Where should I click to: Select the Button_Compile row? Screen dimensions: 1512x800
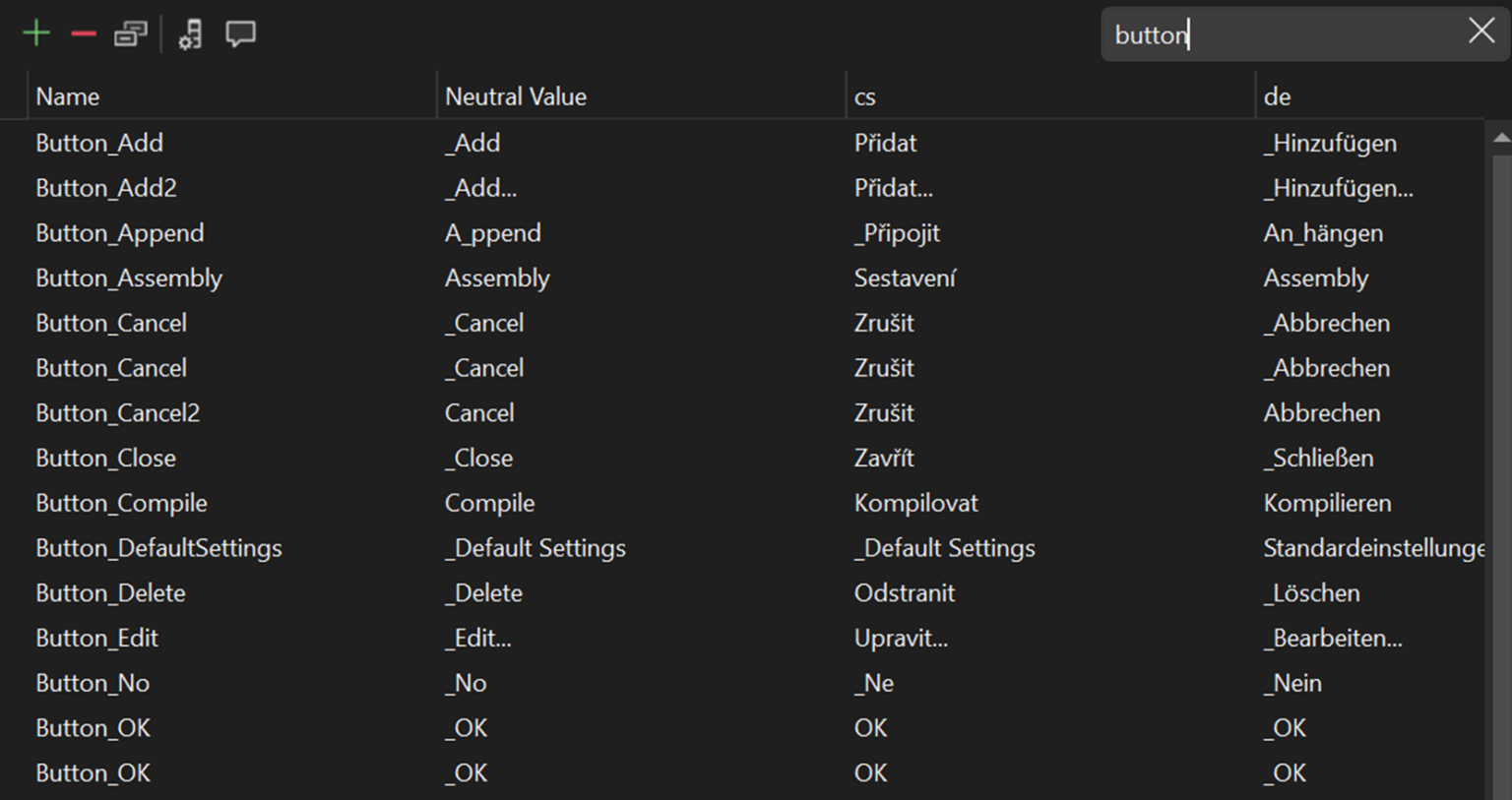click(121, 502)
